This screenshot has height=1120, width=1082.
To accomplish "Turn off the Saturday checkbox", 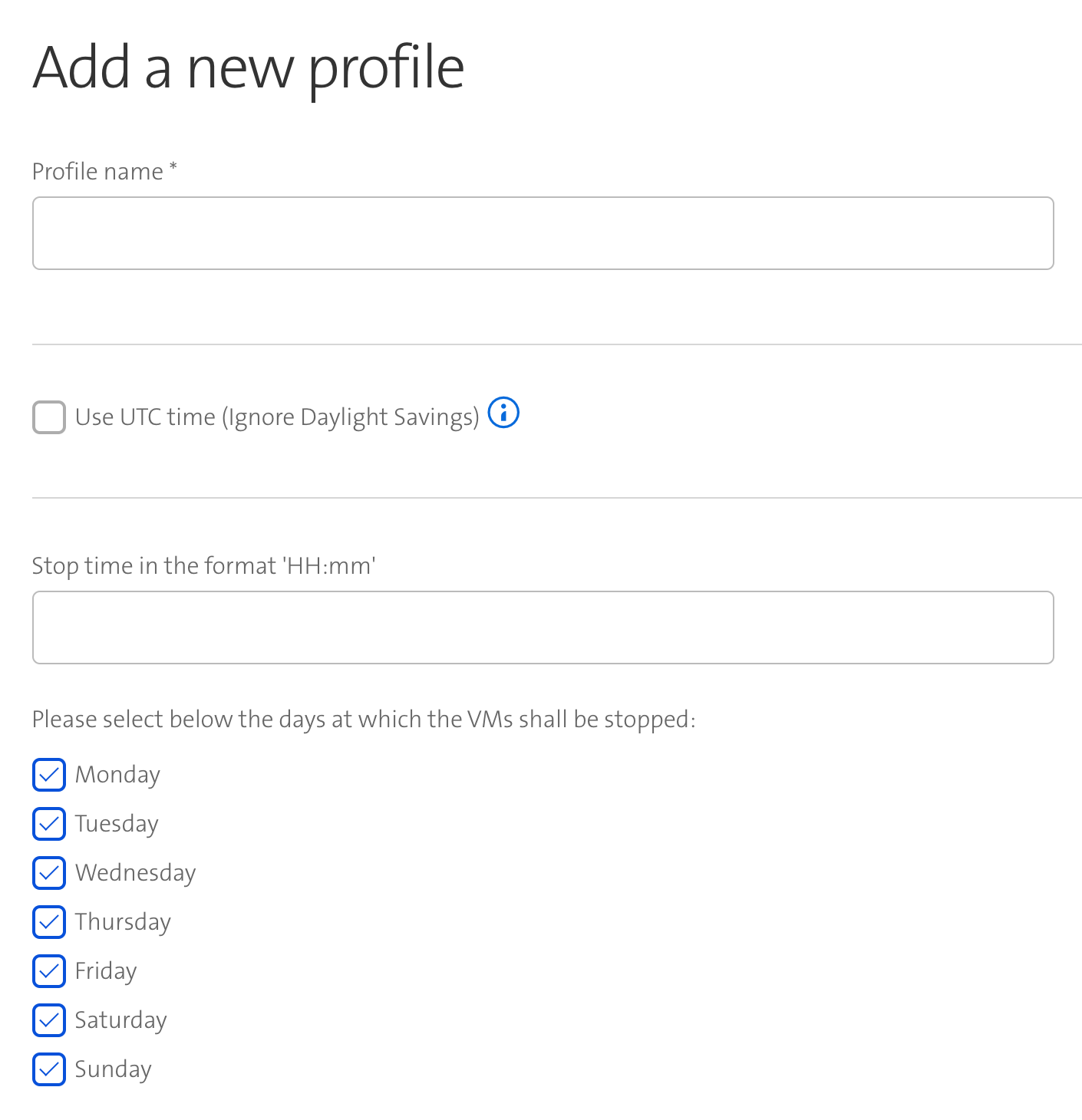I will (x=49, y=1020).
